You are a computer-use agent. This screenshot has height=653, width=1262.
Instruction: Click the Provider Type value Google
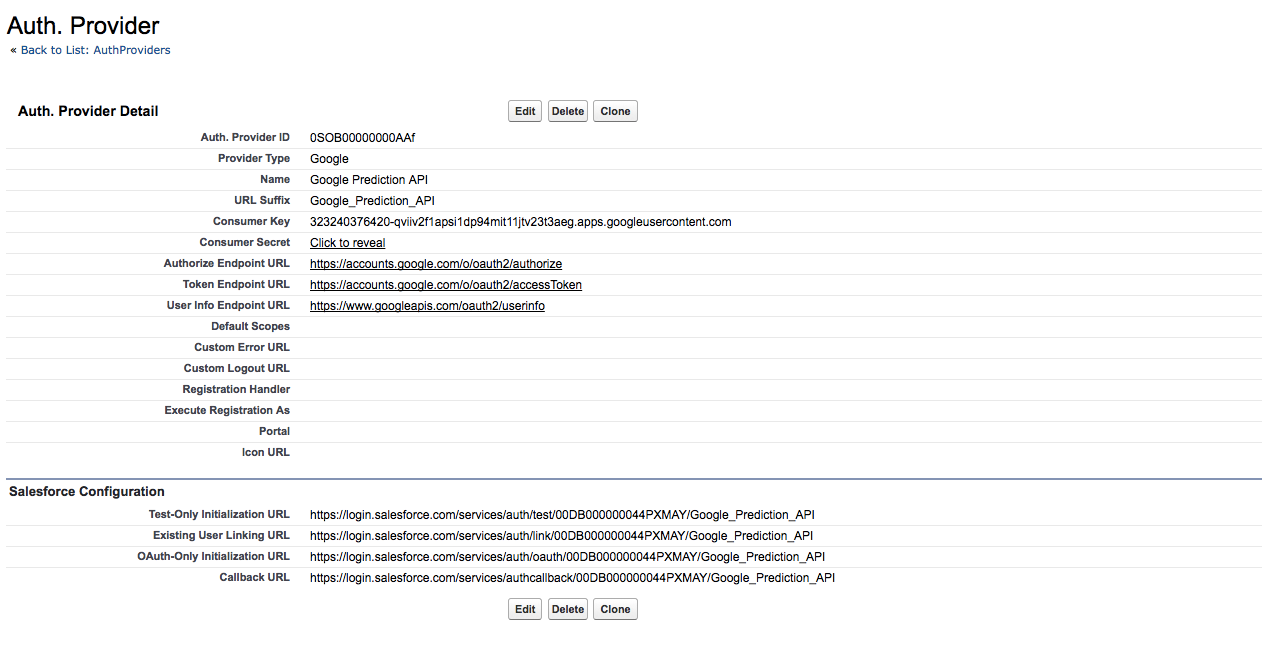[329, 159]
